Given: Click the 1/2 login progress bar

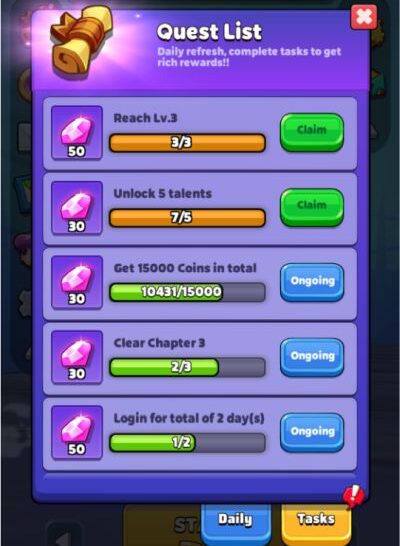Looking at the screenshot, I should click(187, 442).
